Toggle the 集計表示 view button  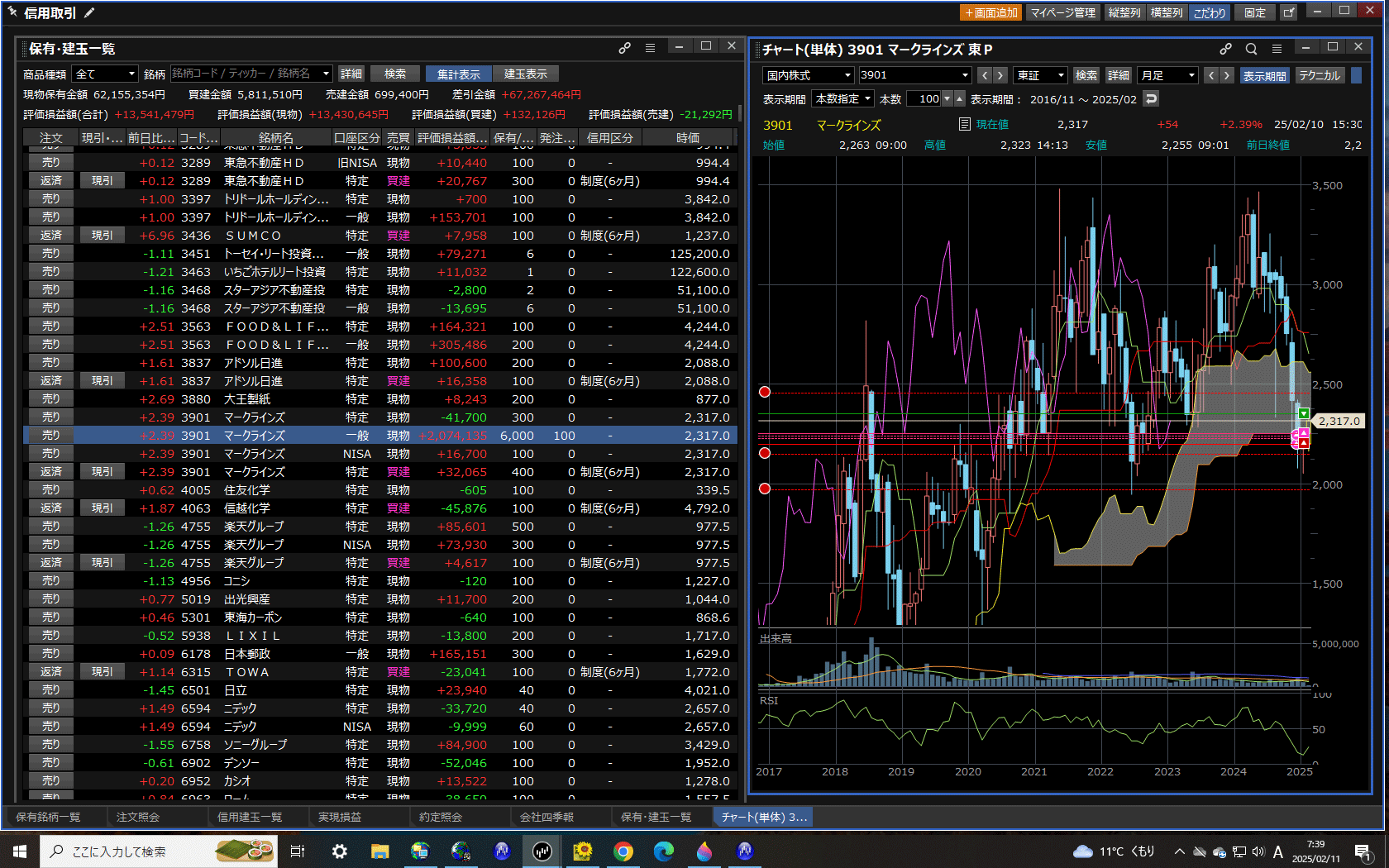458,74
